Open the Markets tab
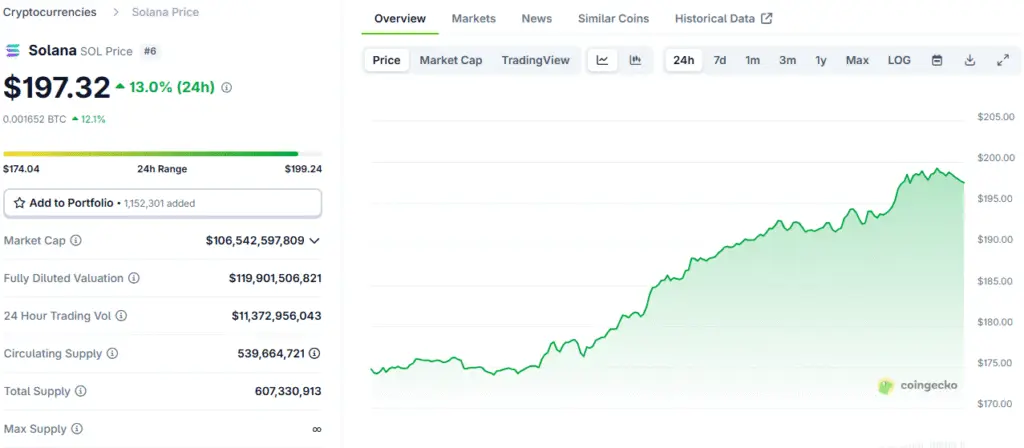 (x=473, y=18)
